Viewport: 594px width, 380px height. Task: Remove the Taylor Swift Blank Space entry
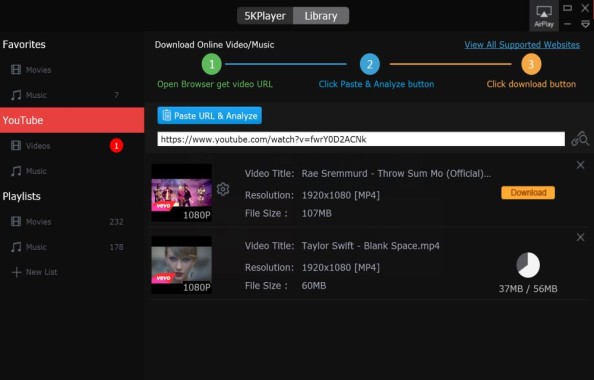pyautogui.click(x=580, y=237)
